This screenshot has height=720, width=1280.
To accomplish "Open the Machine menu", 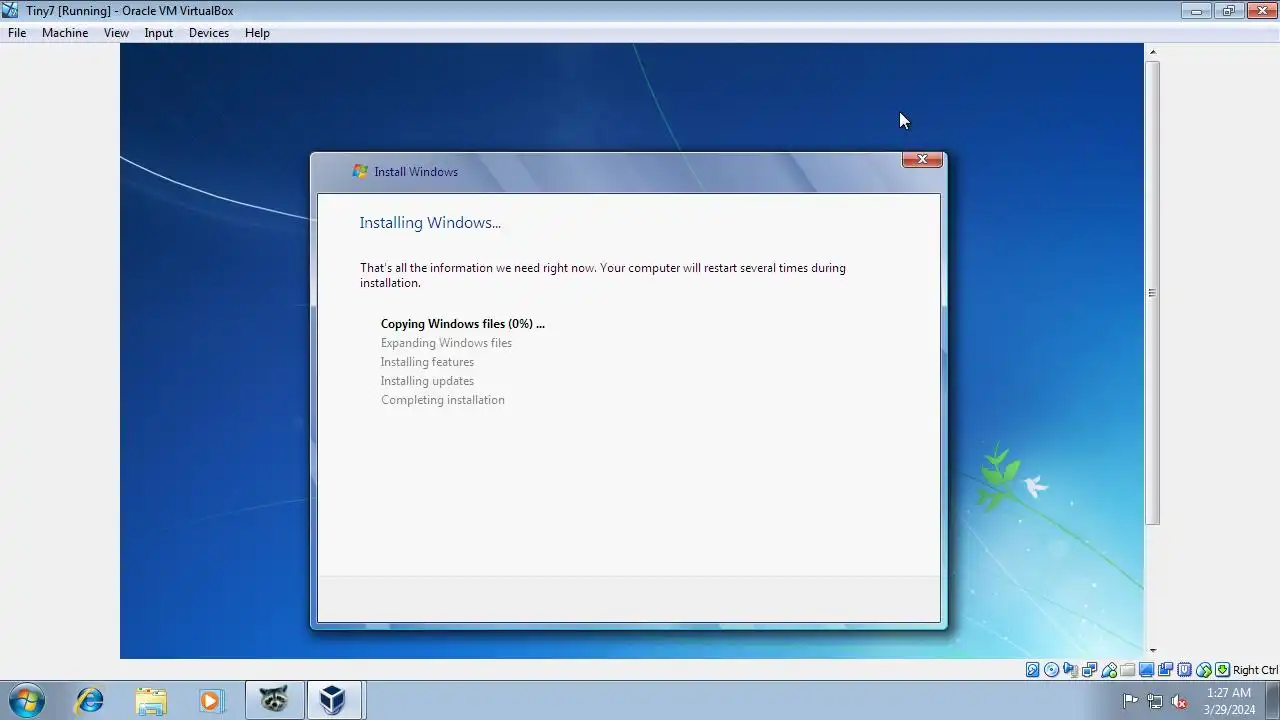I will pyautogui.click(x=65, y=32).
